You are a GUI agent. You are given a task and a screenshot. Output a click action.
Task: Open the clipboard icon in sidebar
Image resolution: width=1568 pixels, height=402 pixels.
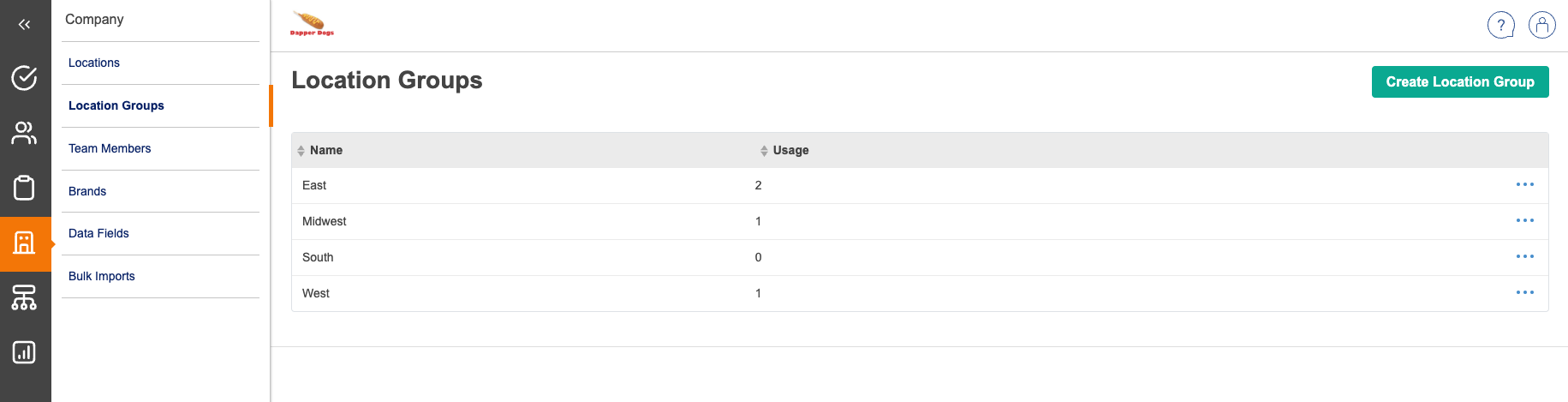[x=24, y=188]
